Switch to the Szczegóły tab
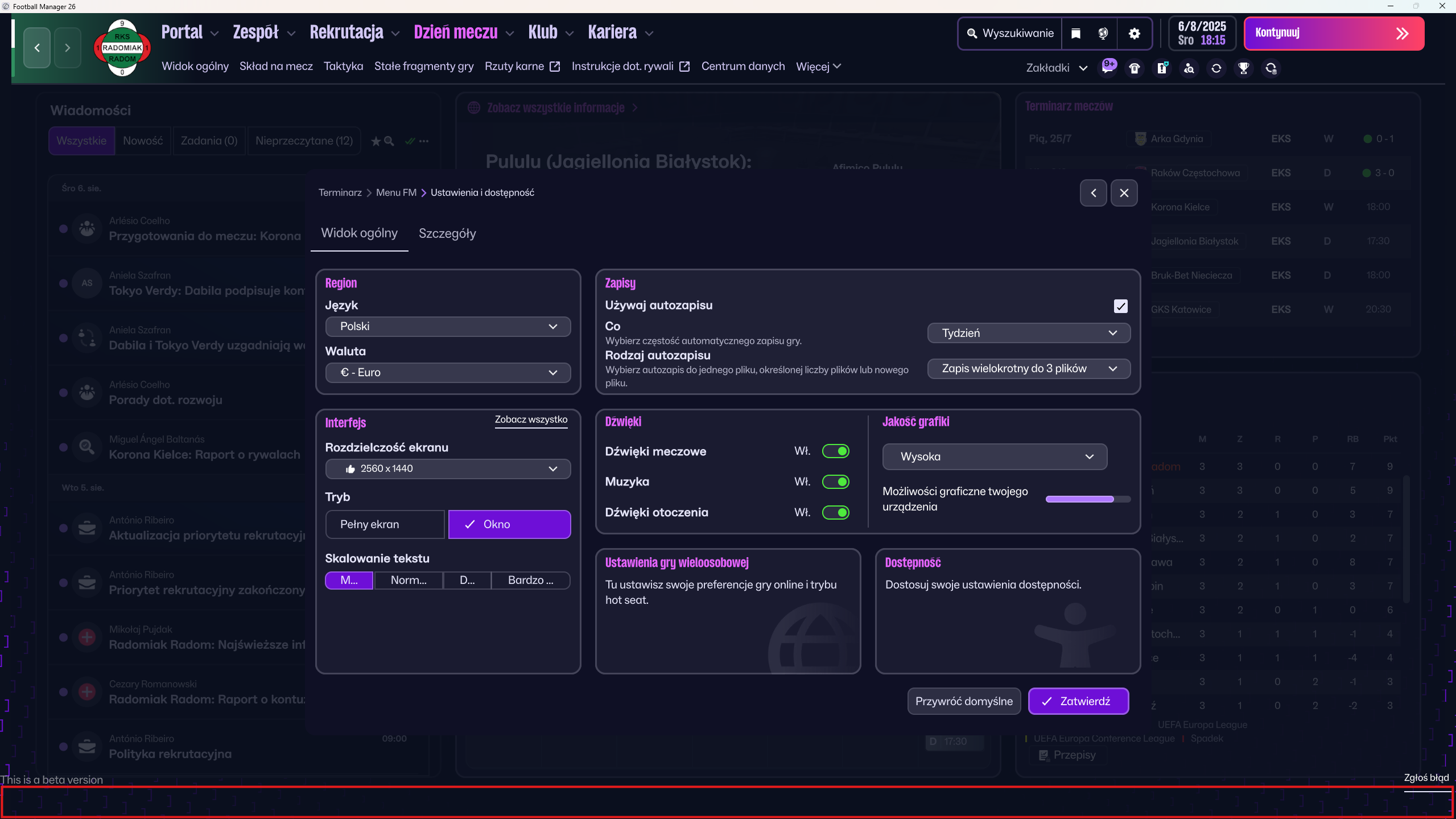The height and width of the screenshot is (819, 1456). pyautogui.click(x=447, y=233)
